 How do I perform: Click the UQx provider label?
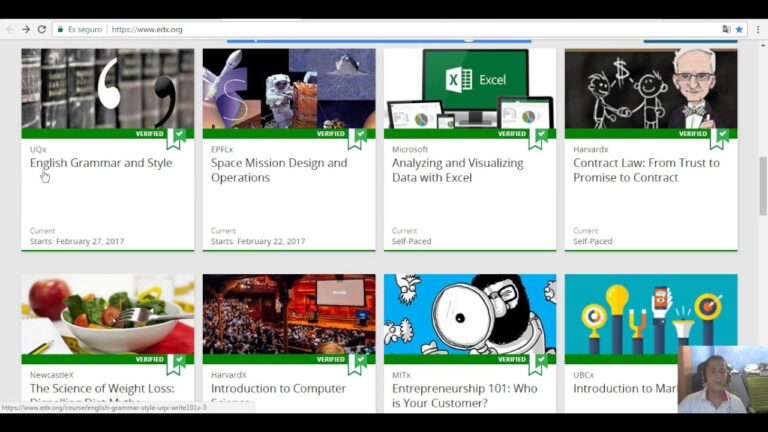(38, 149)
